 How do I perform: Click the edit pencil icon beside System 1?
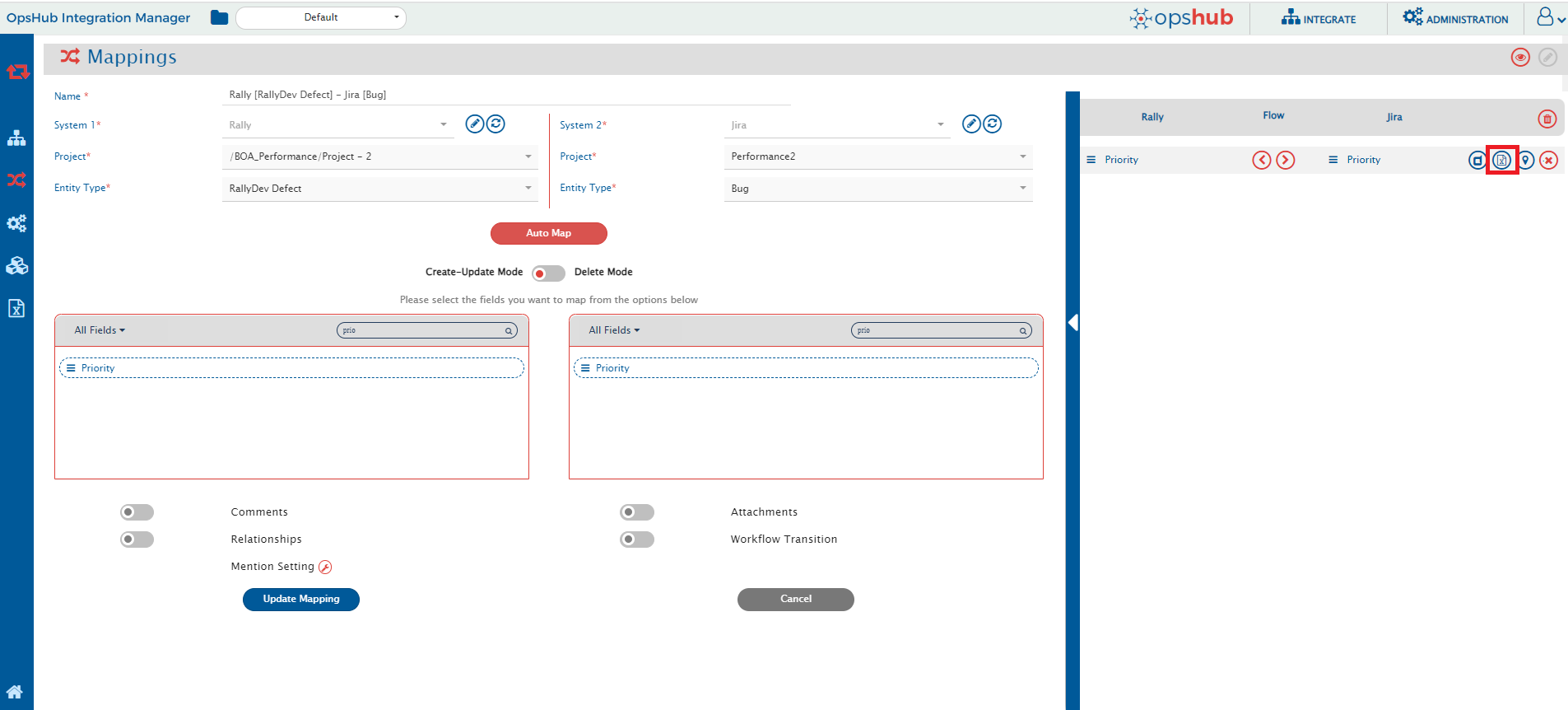tap(474, 124)
